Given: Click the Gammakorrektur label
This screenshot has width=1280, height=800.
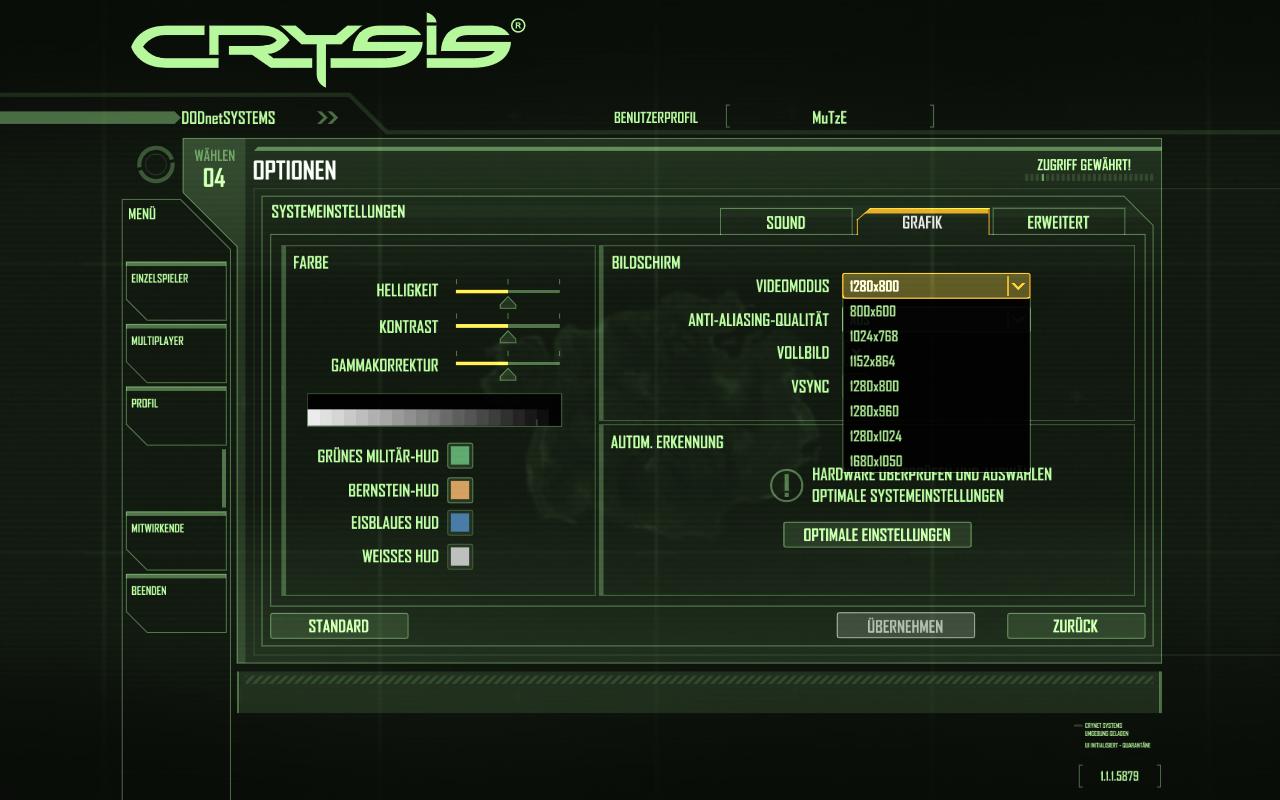Looking at the screenshot, I should [x=385, y=366].
